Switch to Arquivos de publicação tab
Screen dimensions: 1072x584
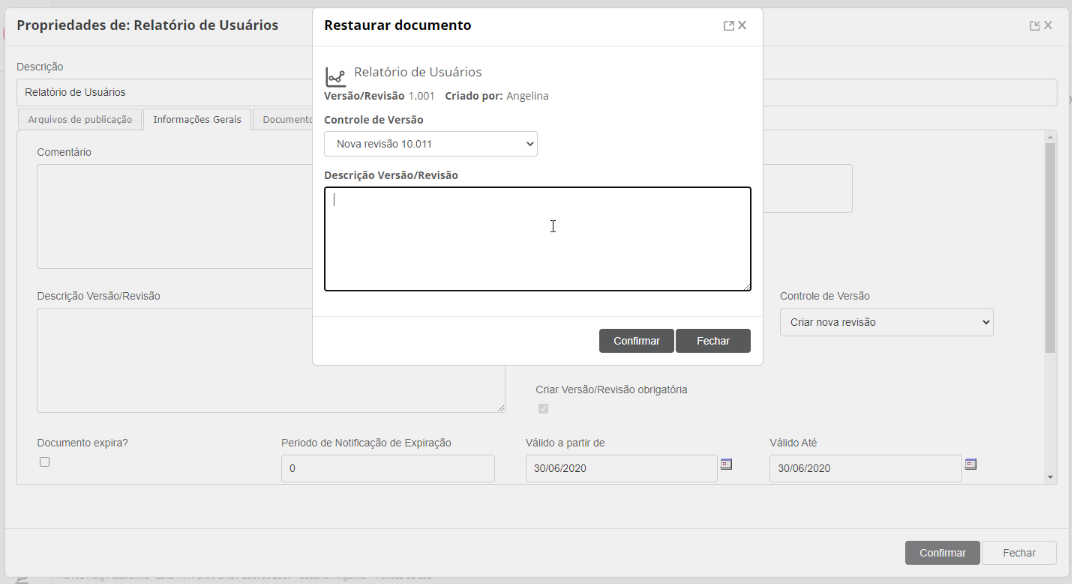pos(80,120)
